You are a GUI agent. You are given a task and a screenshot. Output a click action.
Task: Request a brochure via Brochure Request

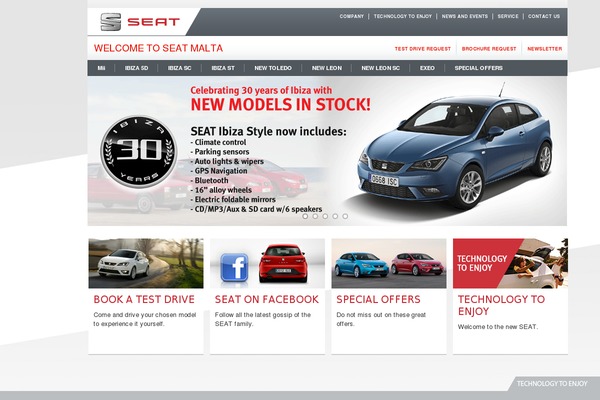(489, 49)
